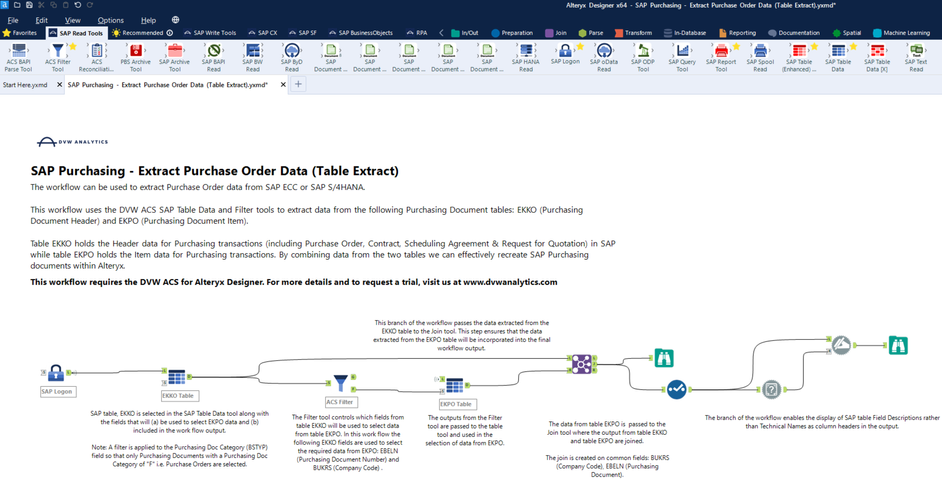
Task: Select the SAP Table Data [X] tool
Action: [x=877, y=58]
